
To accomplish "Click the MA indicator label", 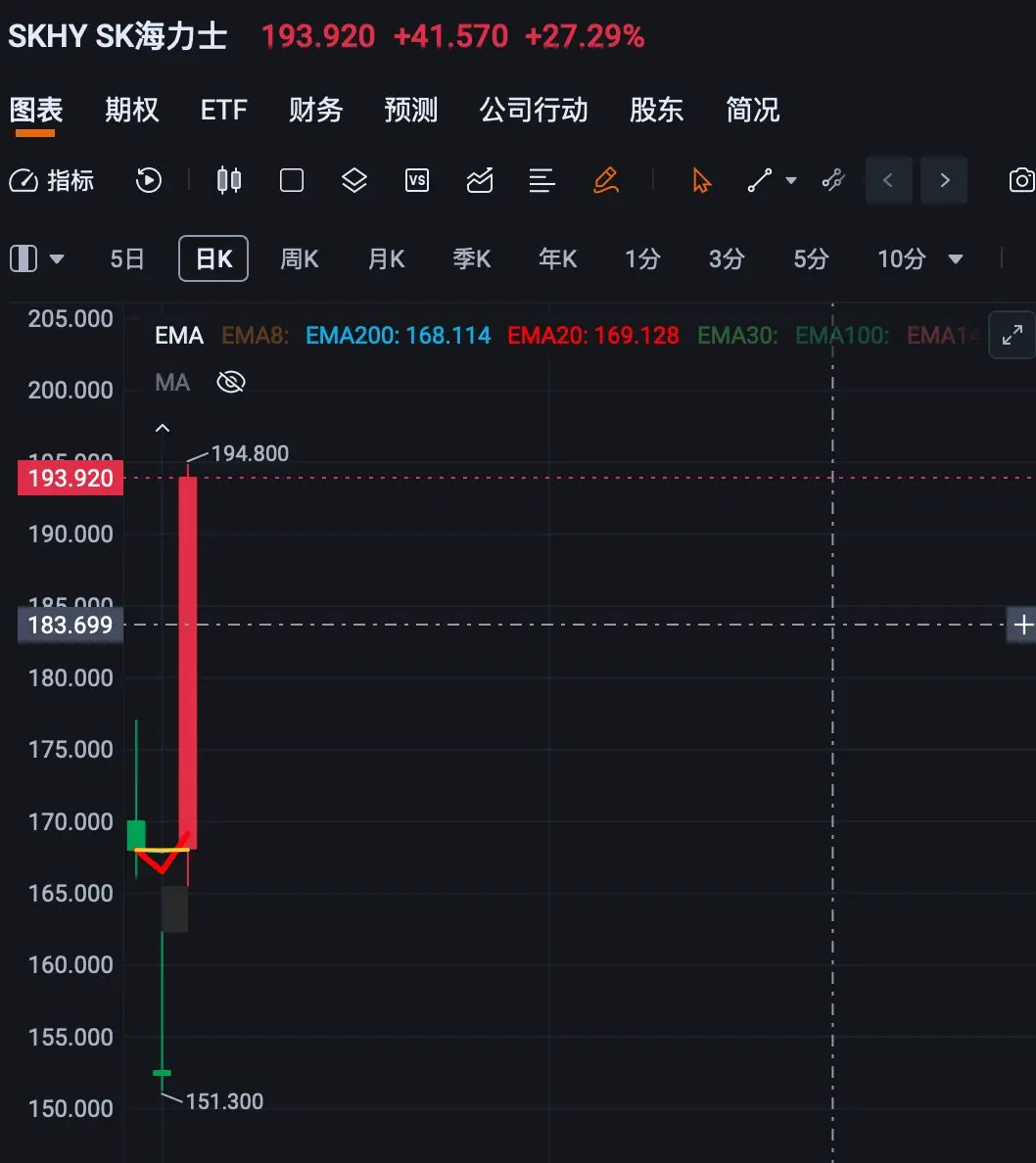I will [x=172, y=382].
